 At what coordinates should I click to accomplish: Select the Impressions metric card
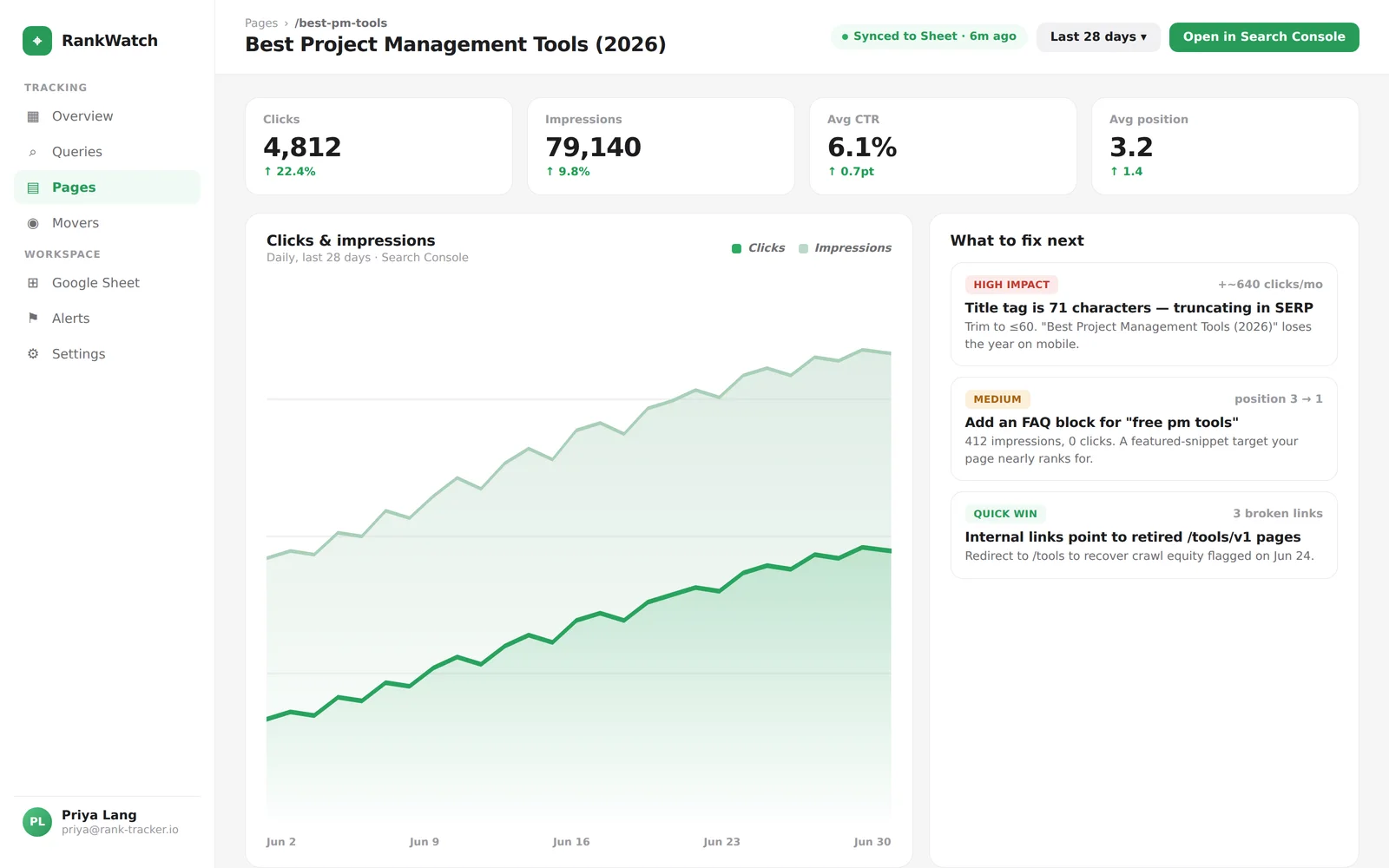click(661, 146)
